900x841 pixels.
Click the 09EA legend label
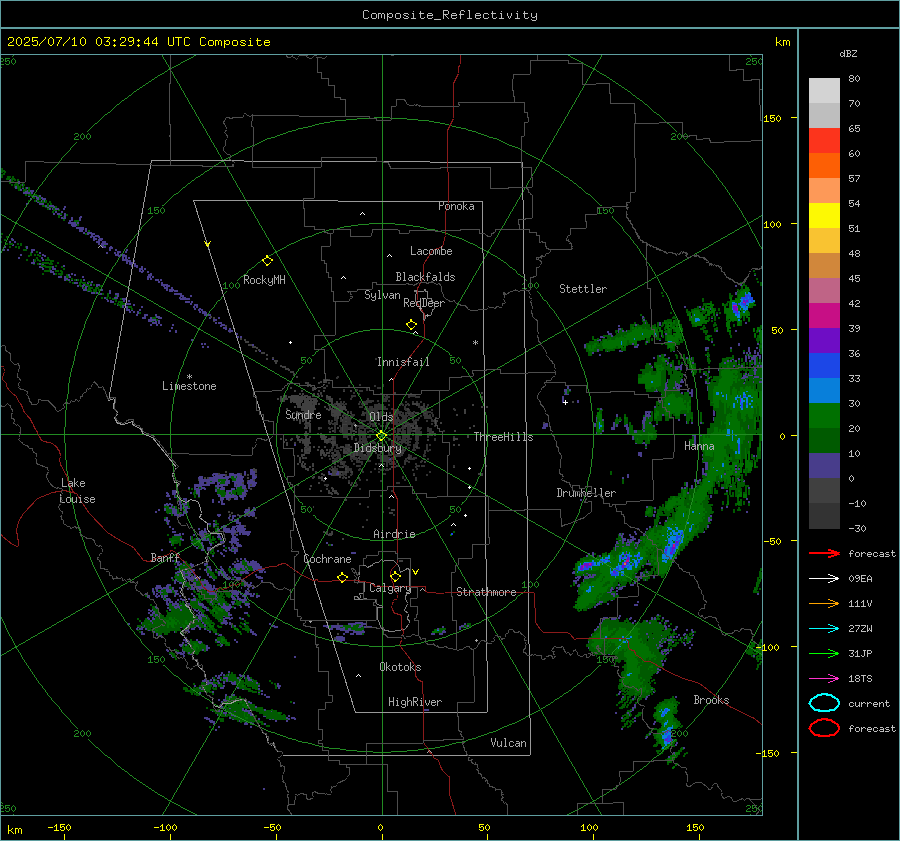pyautogui.click(x=860, y=579)
